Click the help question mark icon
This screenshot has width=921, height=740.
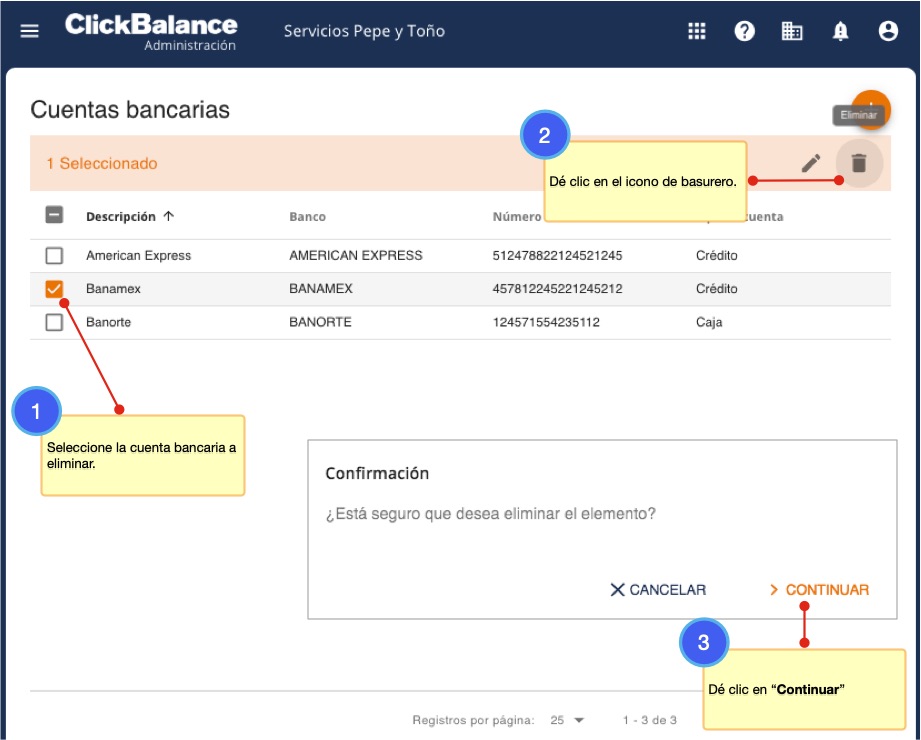click(x=744, y=31)
